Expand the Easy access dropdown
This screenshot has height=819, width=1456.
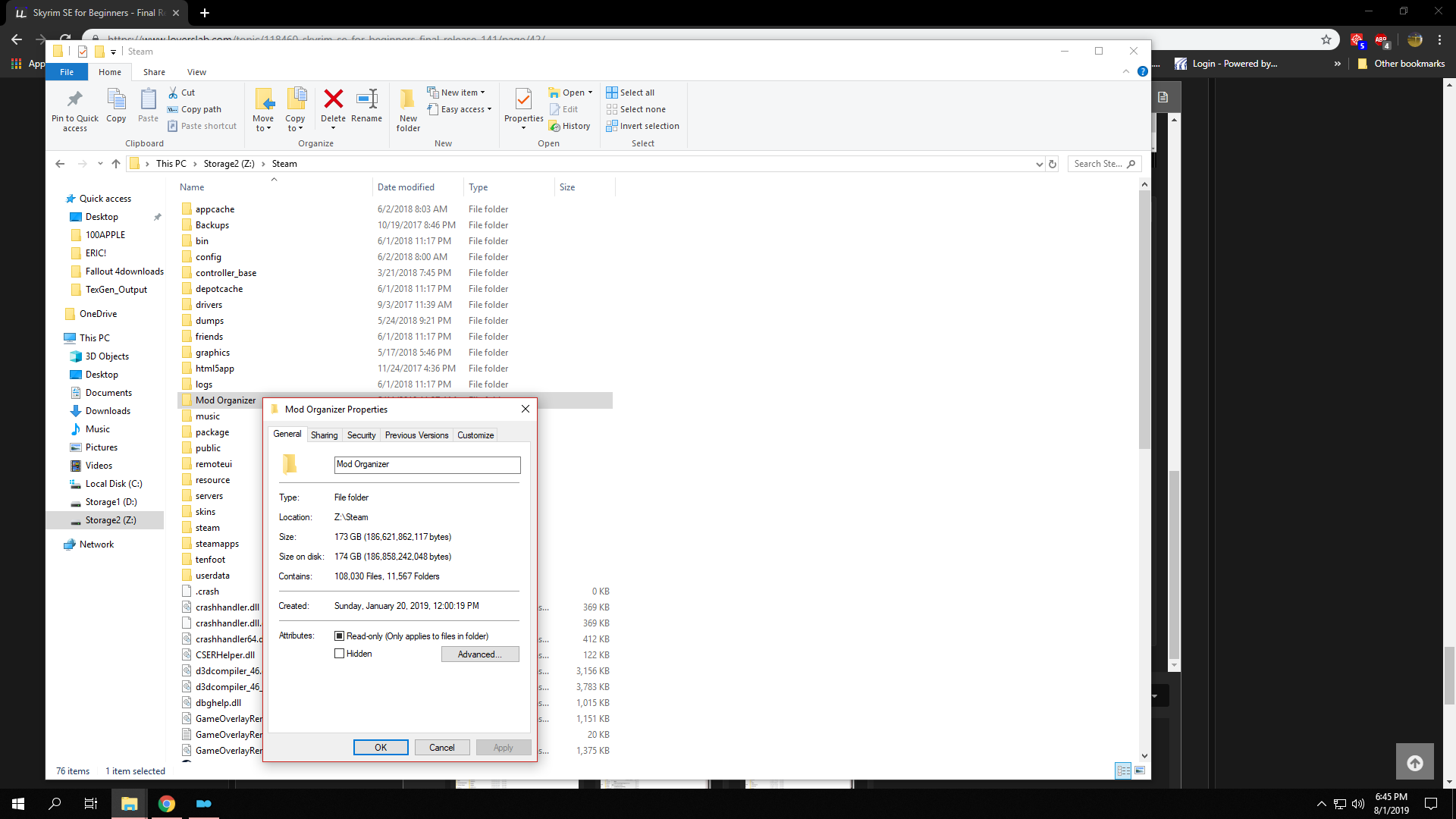click(460, 109)
